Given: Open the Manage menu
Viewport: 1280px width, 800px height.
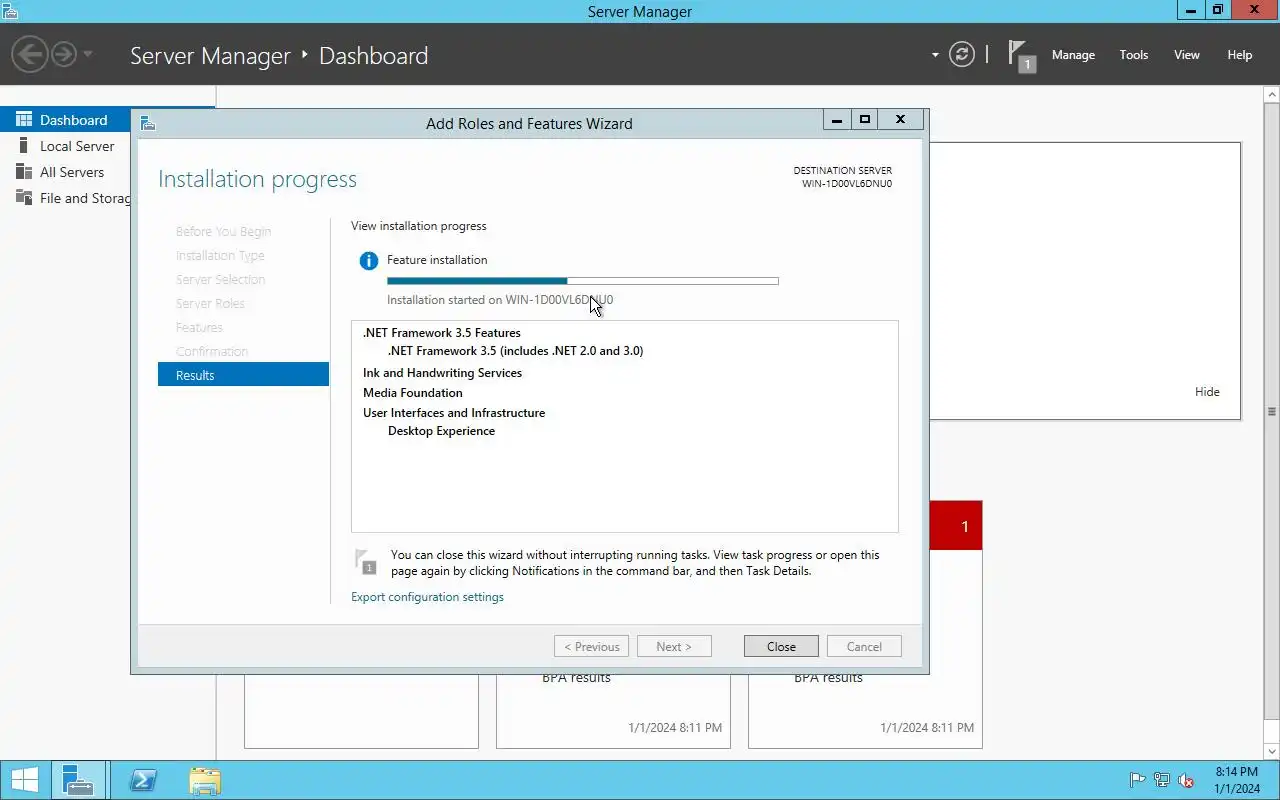Looking at the screenshot, I should click(1073, 55).
